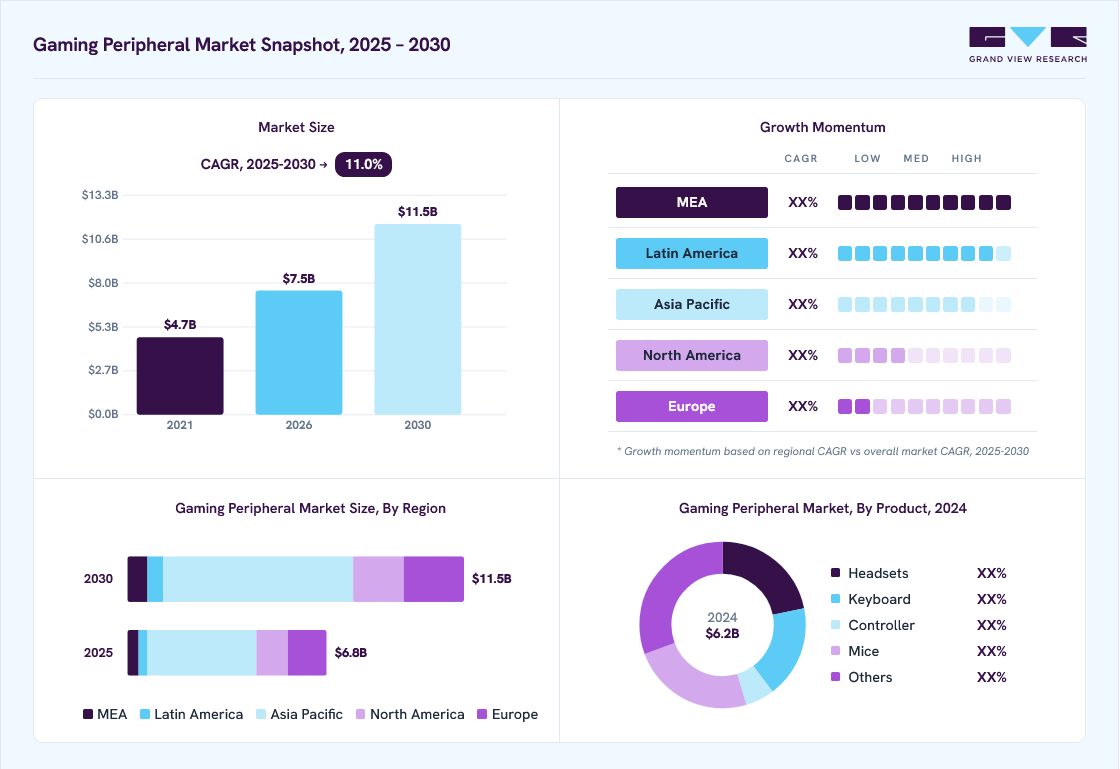Click the 2030 stacked bar row label

tap(98, 579)
